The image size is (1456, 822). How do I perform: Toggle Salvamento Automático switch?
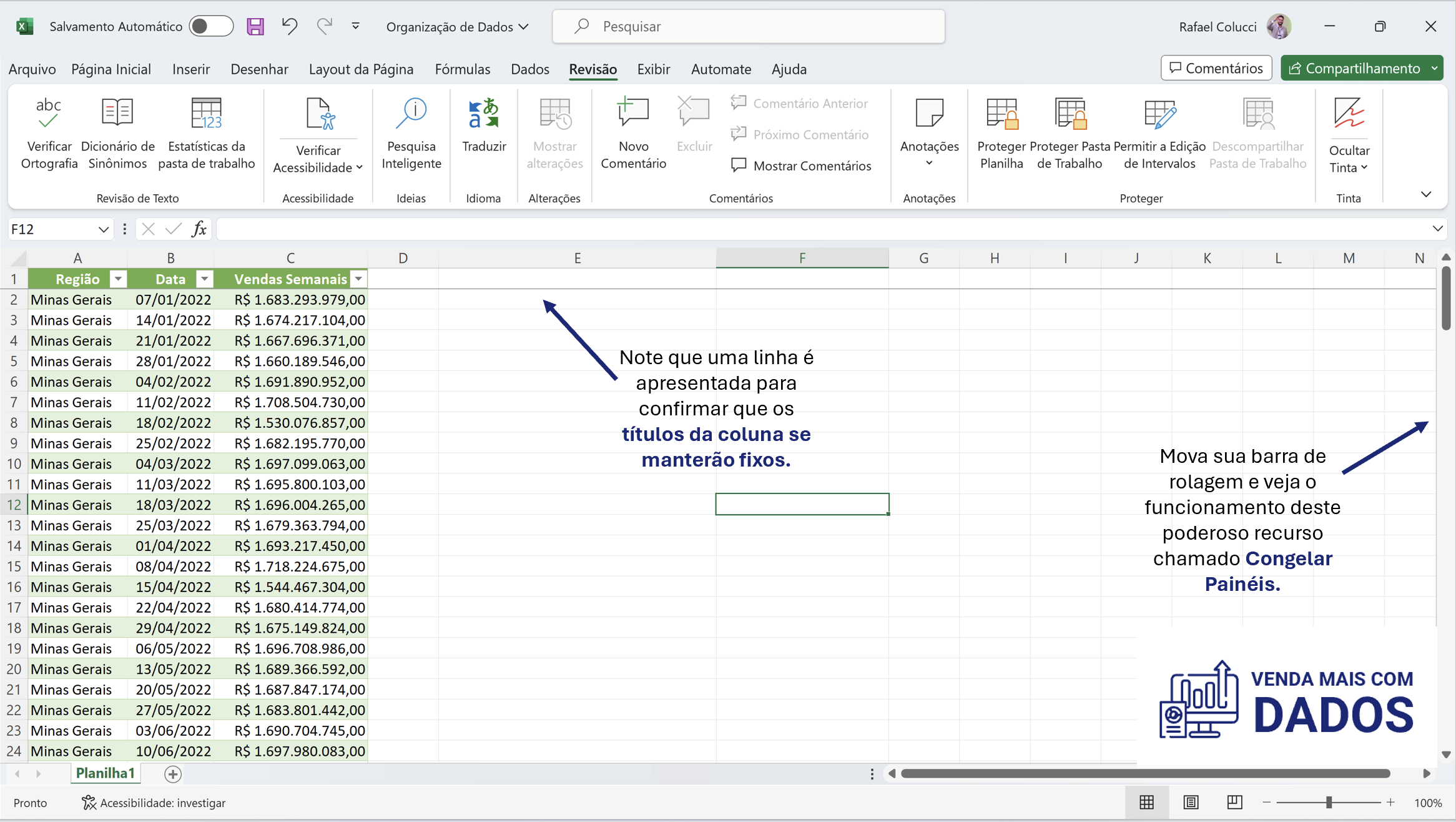211,26
